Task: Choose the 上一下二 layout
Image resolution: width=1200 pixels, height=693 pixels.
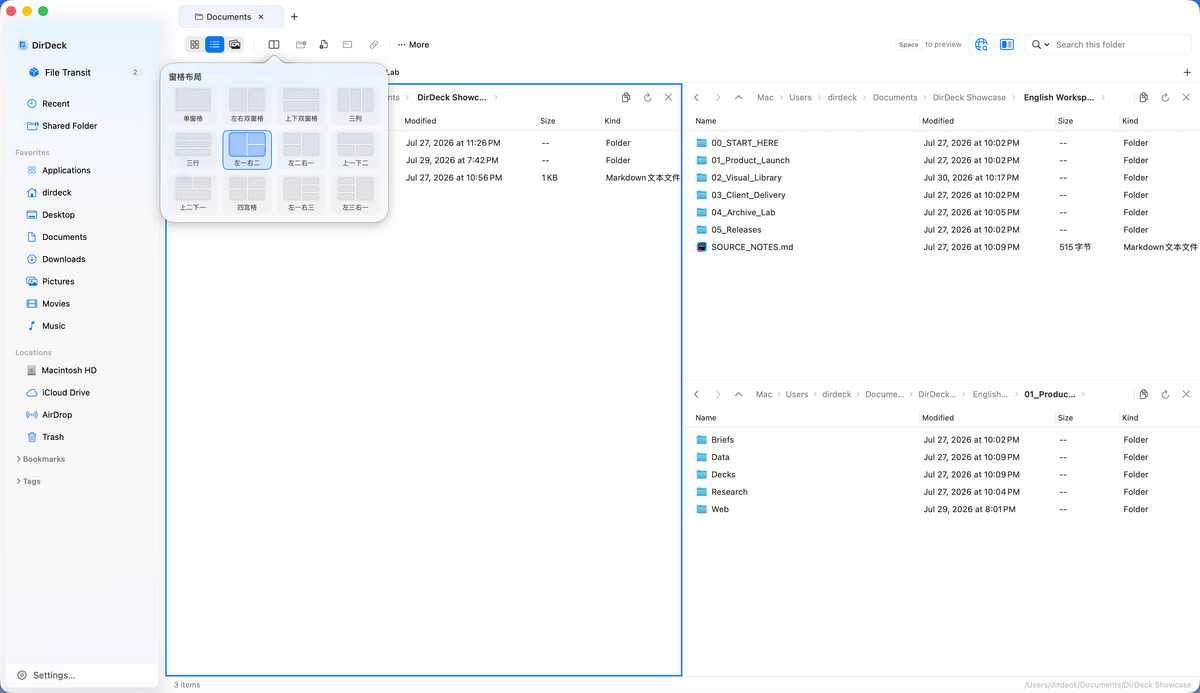Action: click(355, 149)
